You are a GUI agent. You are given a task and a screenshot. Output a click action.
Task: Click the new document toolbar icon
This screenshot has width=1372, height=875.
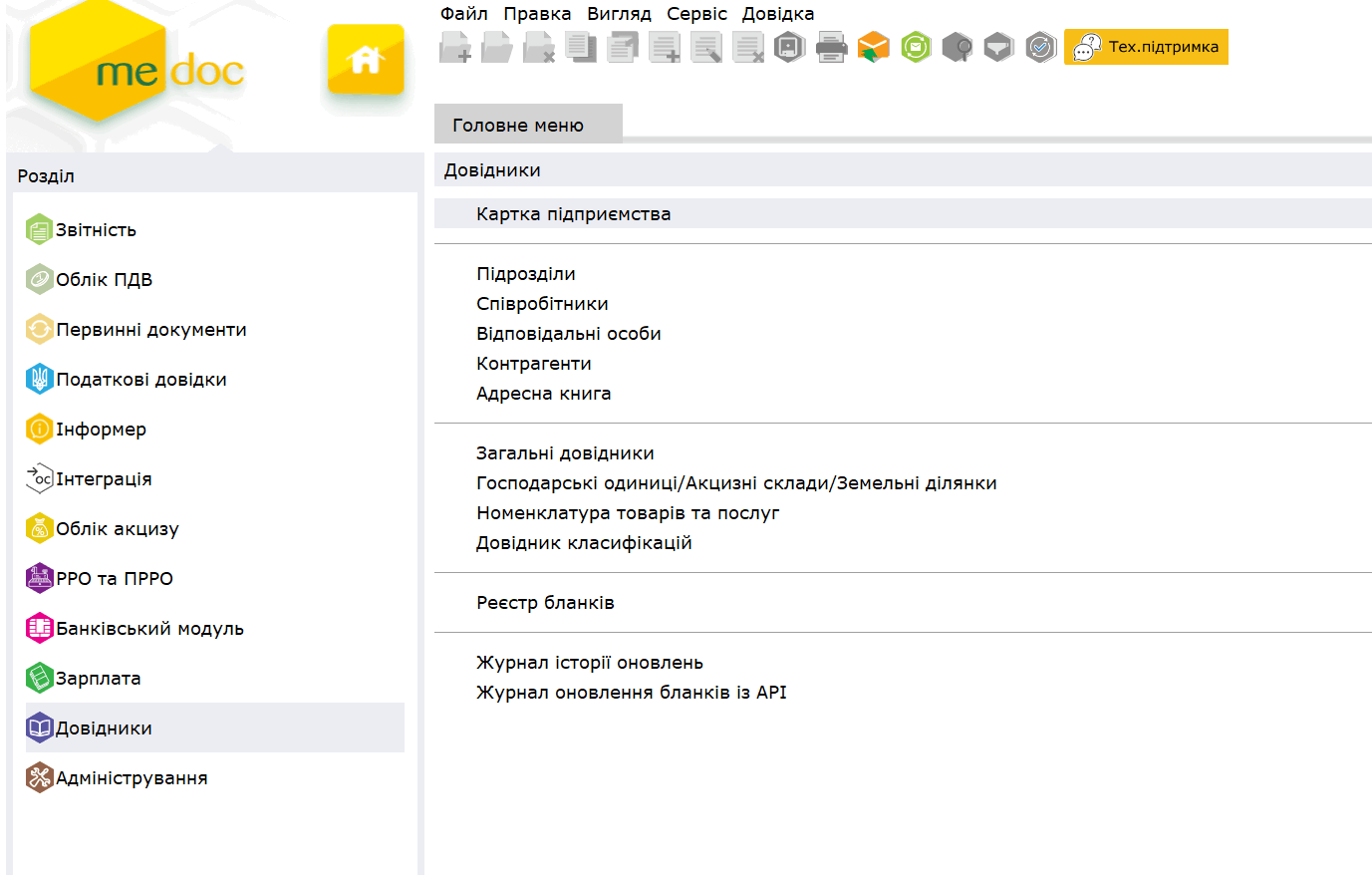coord(455,47)
